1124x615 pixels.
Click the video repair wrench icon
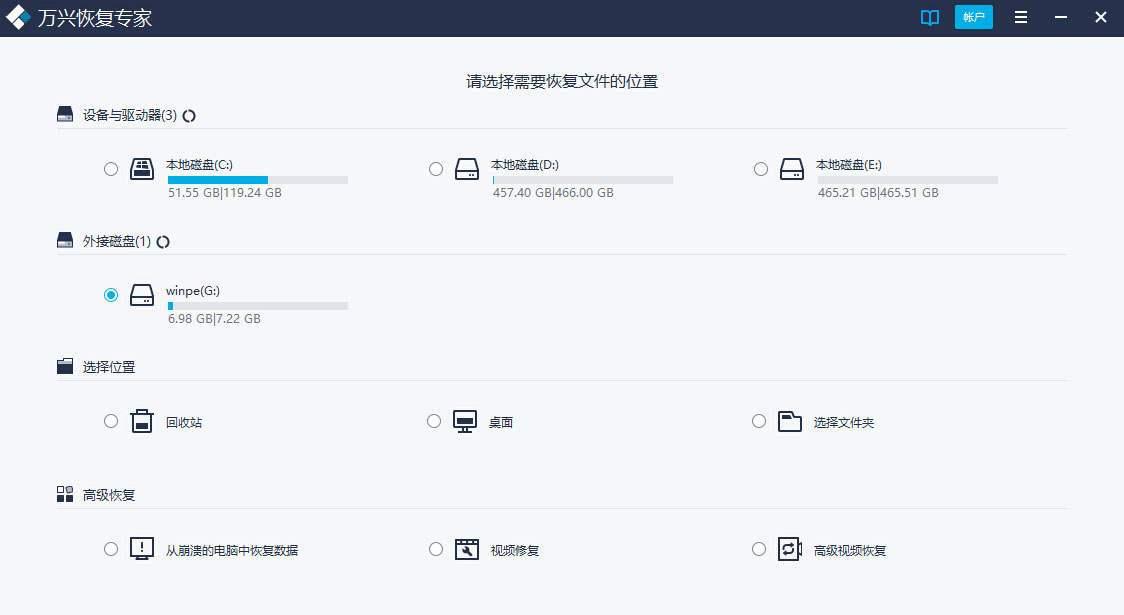tap(467, 549)
